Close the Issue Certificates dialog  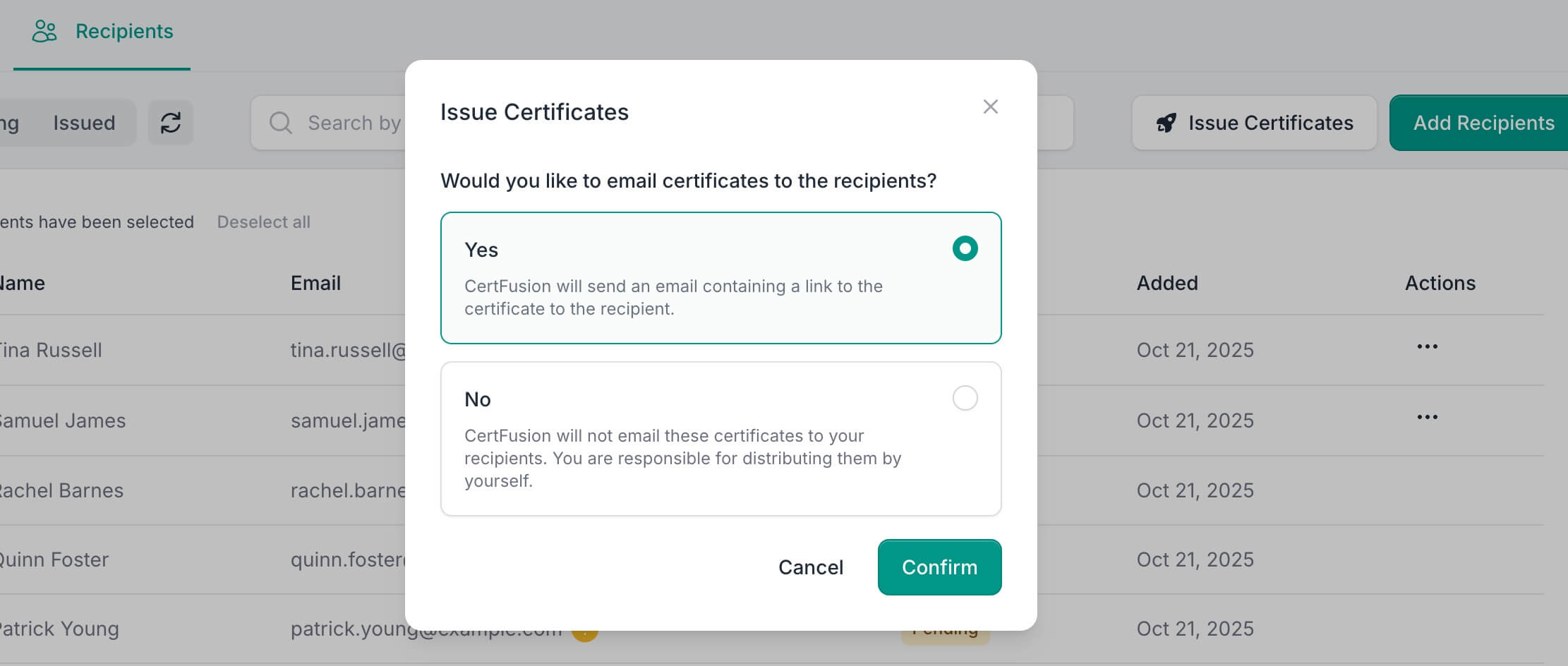pyautogui.click(x=990, y=107)
